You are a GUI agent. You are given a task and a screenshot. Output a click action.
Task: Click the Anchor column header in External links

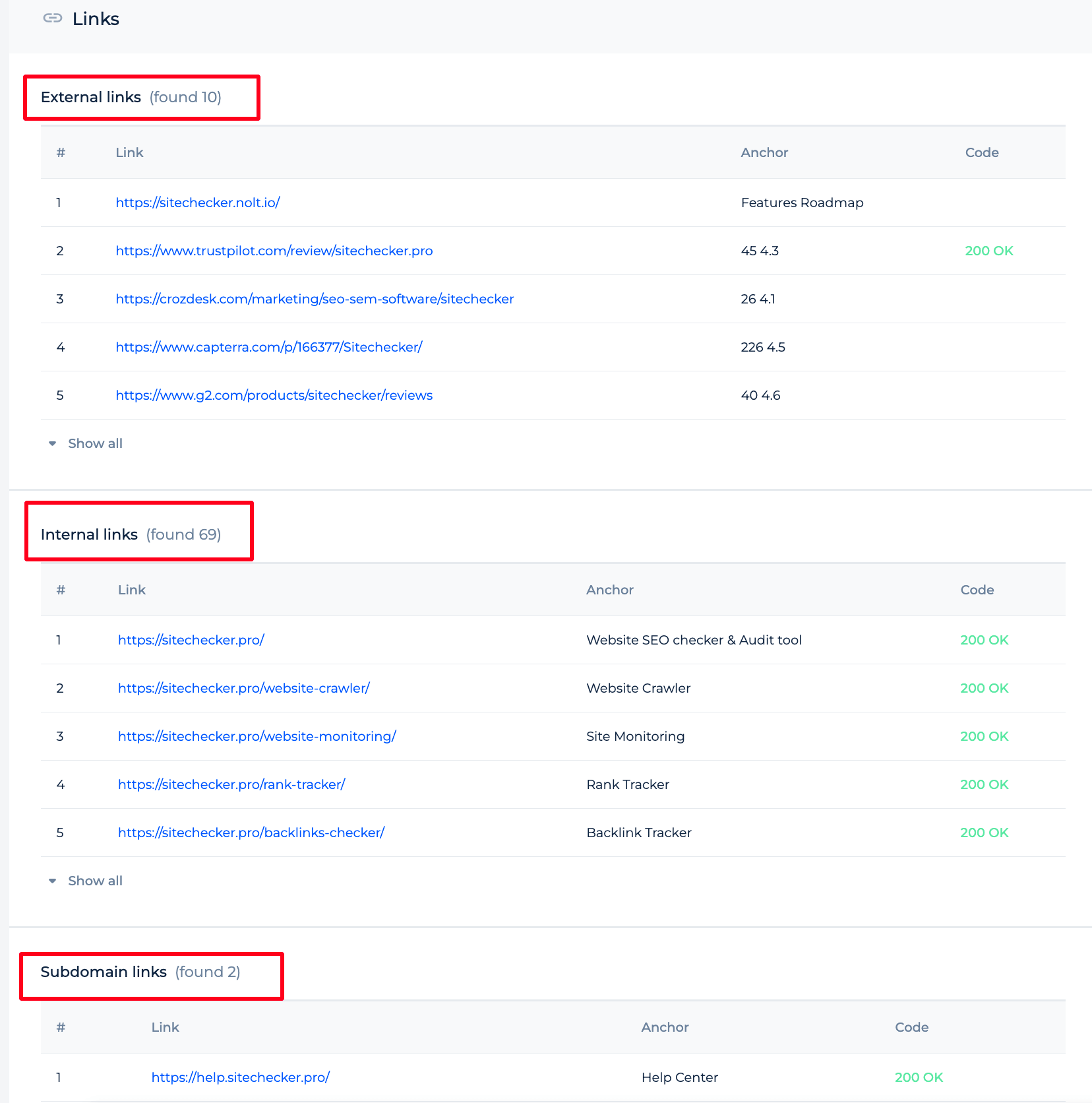(x=764, y=152)
